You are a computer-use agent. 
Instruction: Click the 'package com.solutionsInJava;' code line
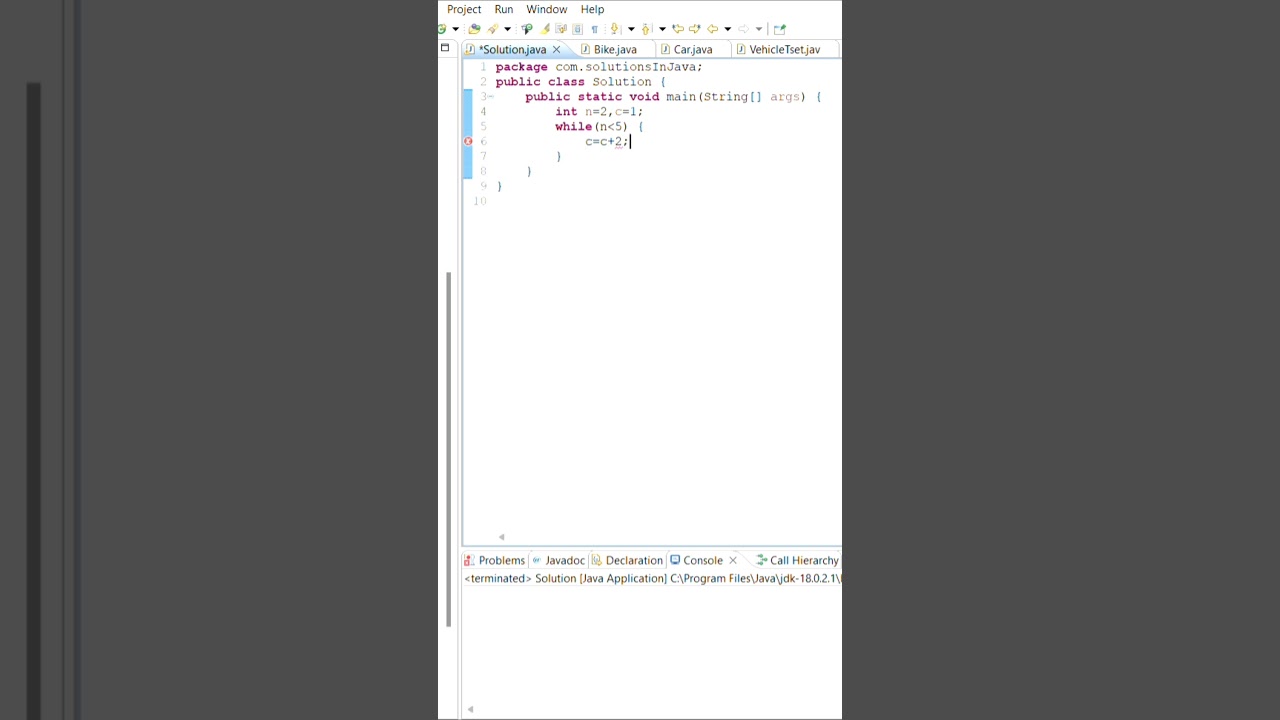coord(599,67)
